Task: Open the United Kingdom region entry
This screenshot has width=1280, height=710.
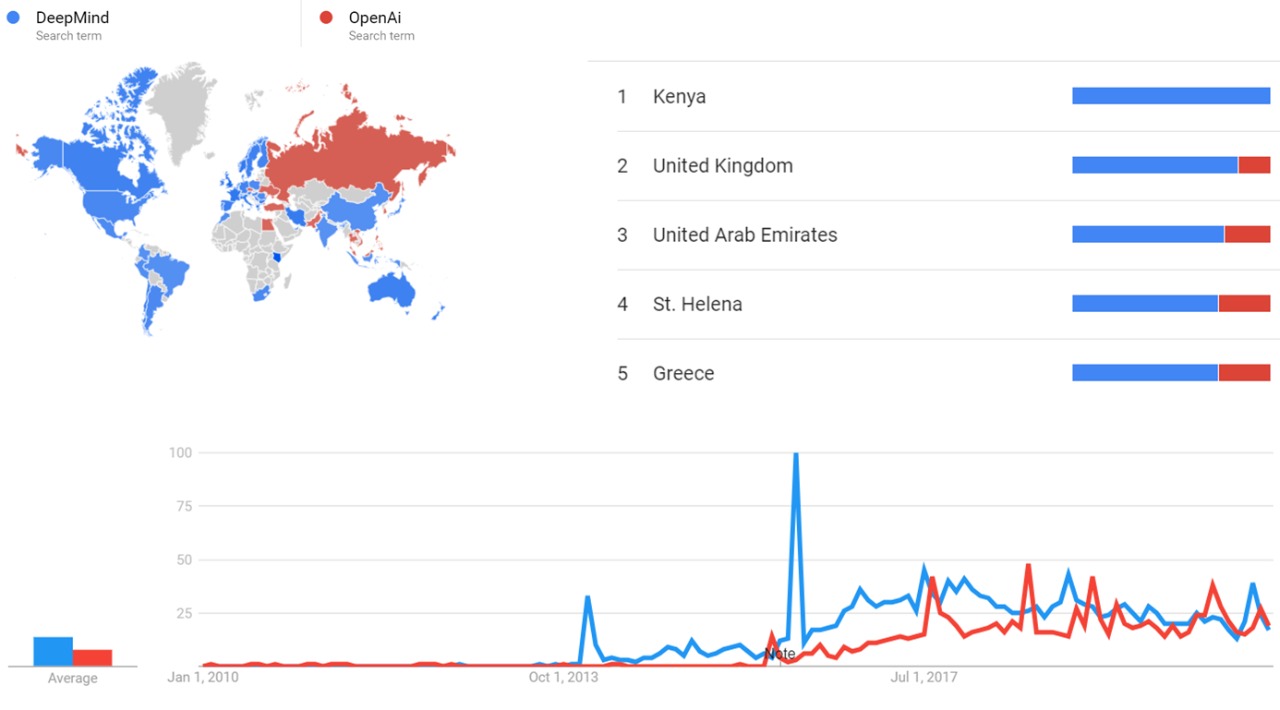Action: point(722,166)
